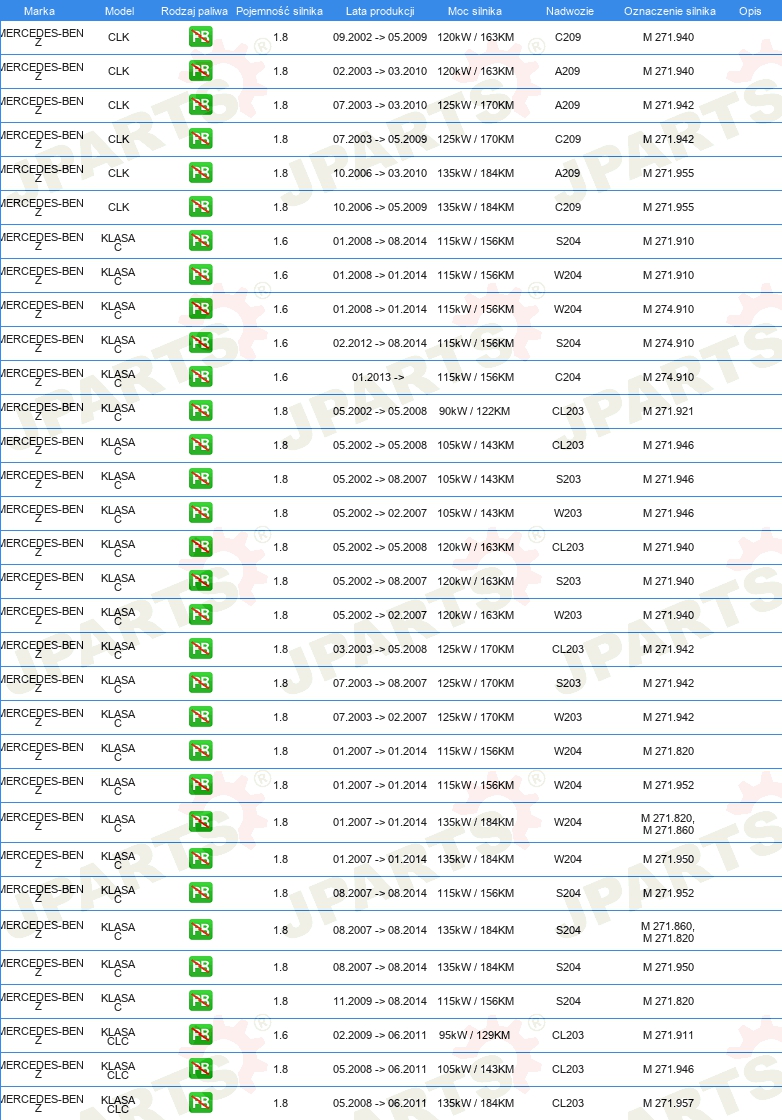Screen dimensions: 782x1120
Task: Click the date cell 11.2009 -> 08.2014
Action: pos(380,1001)
